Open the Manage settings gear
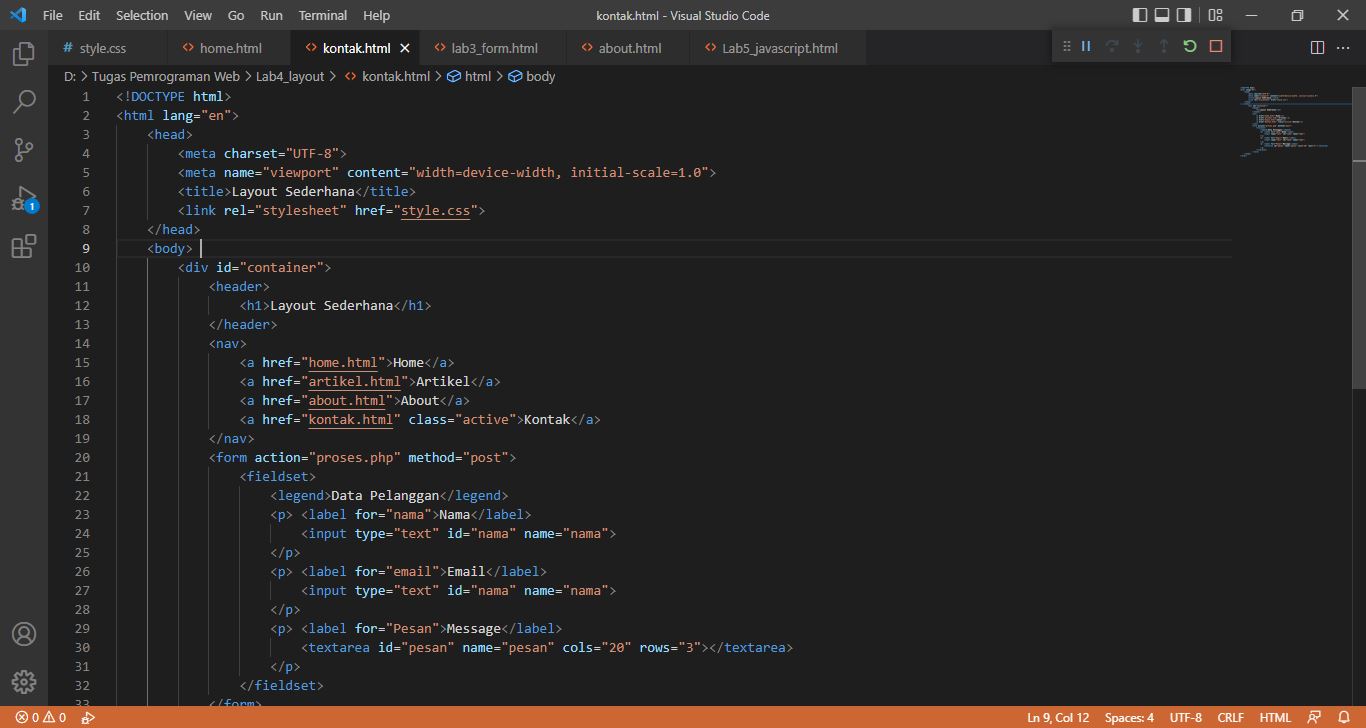1366x728 pixels. coord(24,683)
